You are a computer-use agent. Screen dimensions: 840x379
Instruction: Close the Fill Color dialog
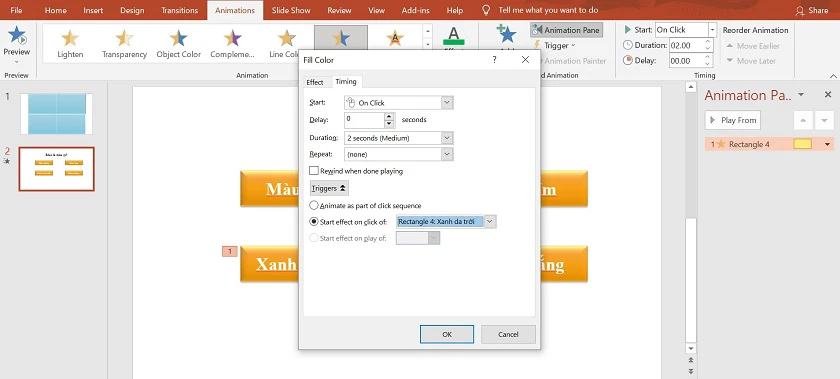(525, 60)
